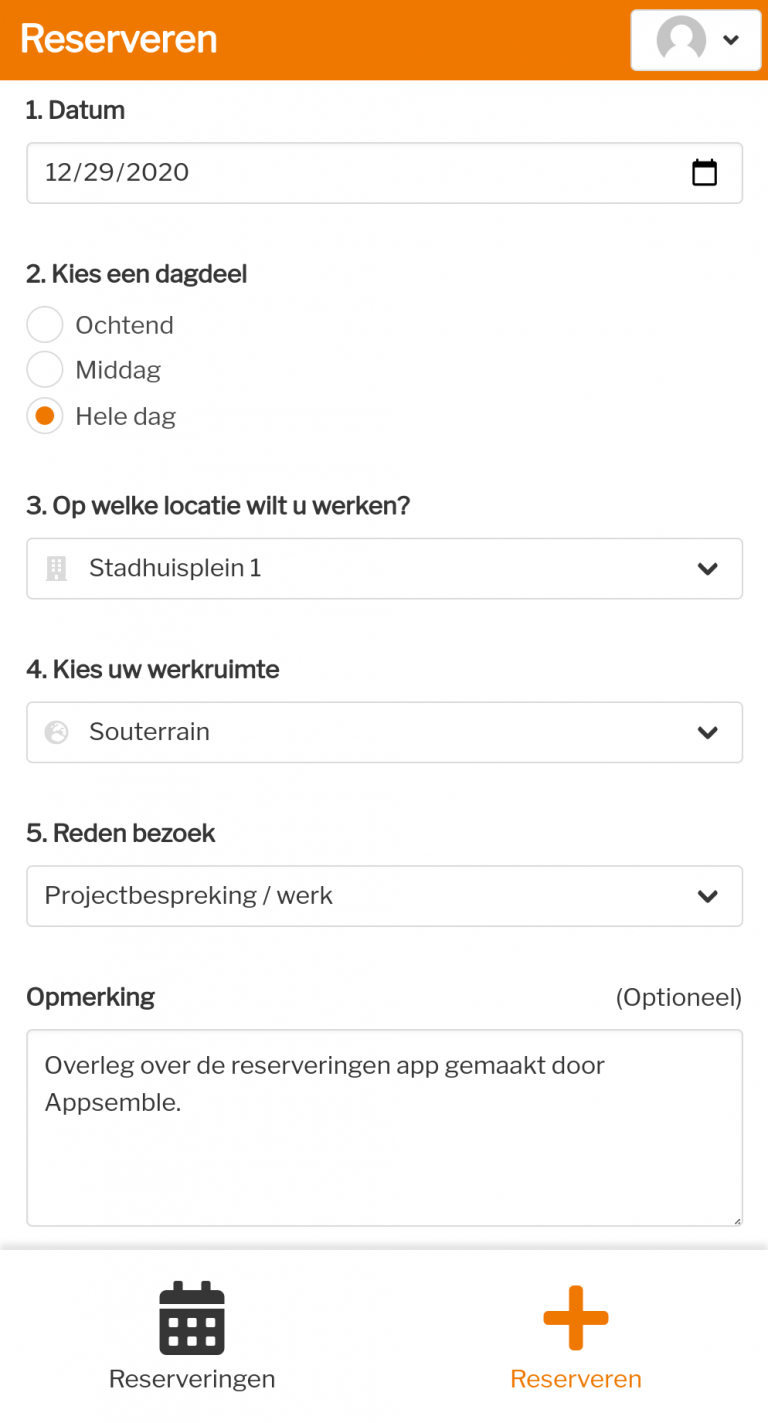Open the user account menu button
This screenshot has width=768, height=1423.
pyautogui.click(x=696, y=40)
